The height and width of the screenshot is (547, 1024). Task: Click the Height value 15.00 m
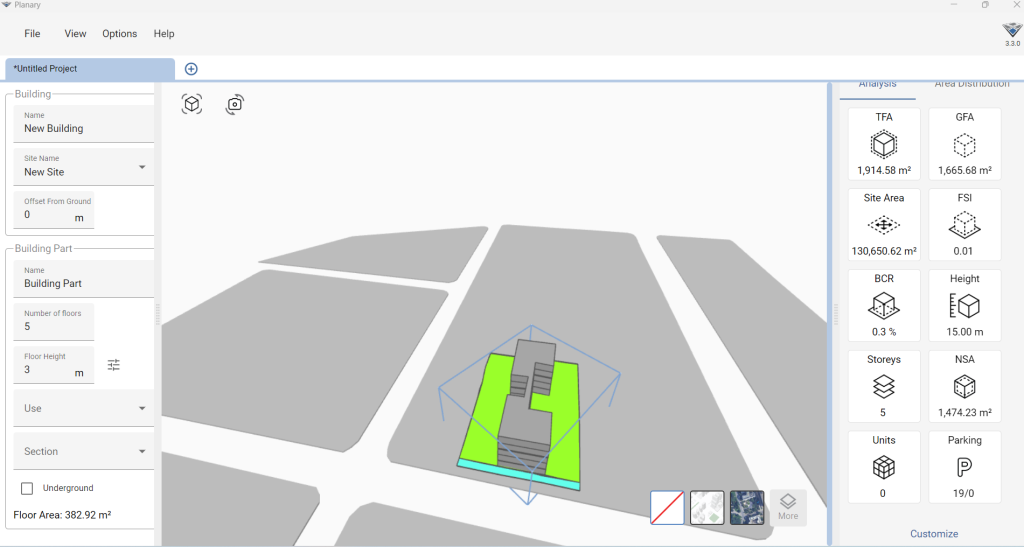coord(965,332)
